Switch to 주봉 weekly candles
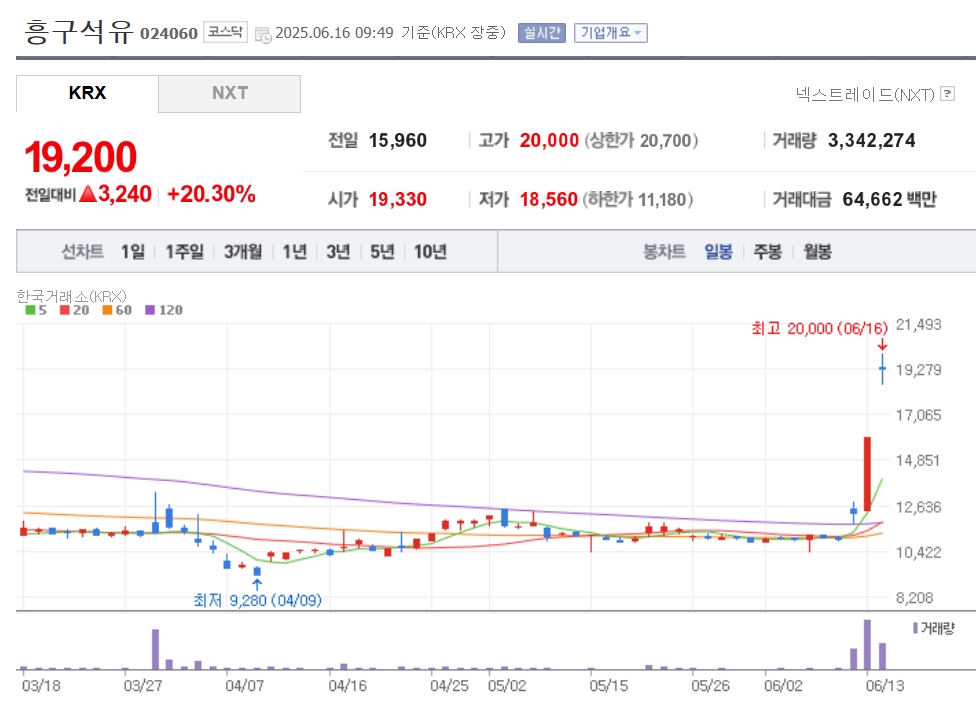 767,252
